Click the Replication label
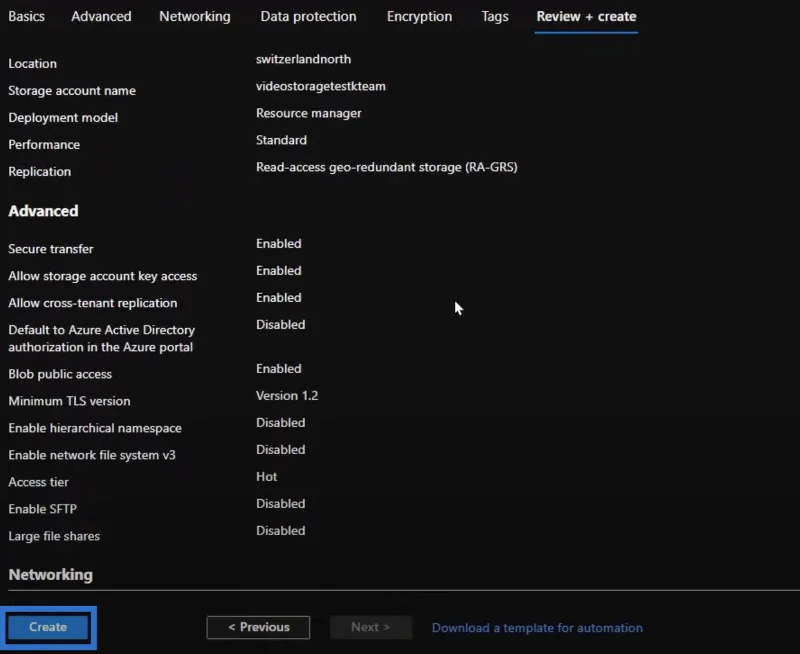Viewport: 800px width, 654px height. point(39,172)
